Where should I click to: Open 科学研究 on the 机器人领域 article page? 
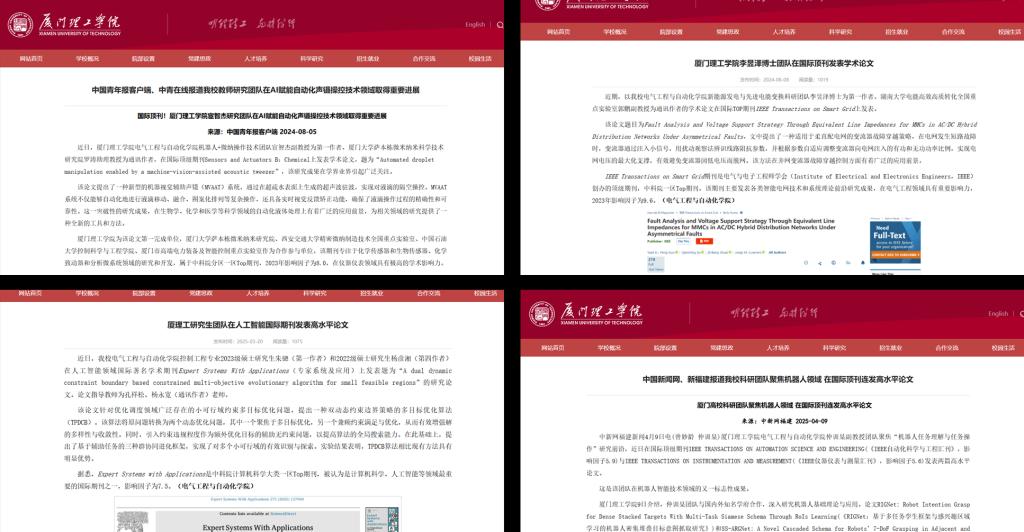pyautogui.click(x=834, y=348)
